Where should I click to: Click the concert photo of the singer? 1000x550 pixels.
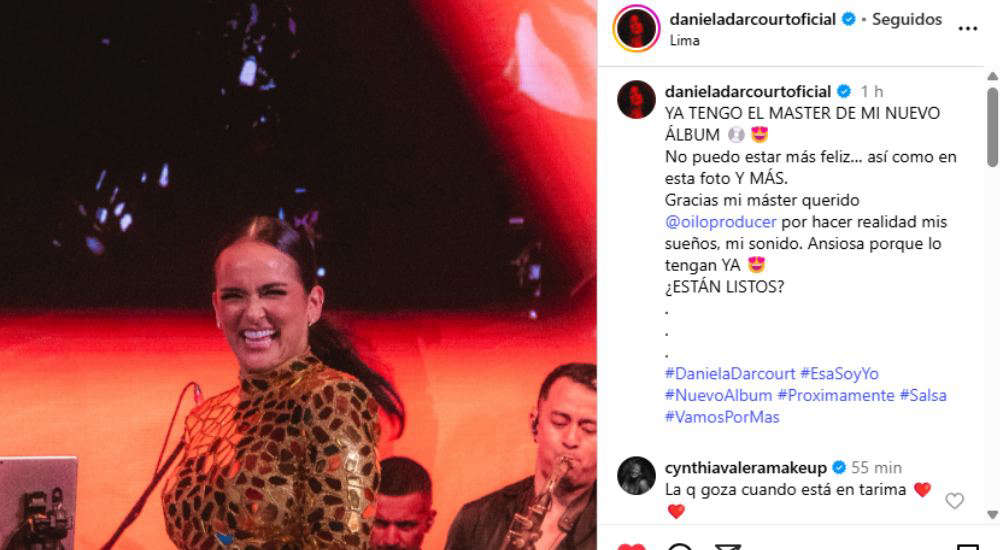298,275
